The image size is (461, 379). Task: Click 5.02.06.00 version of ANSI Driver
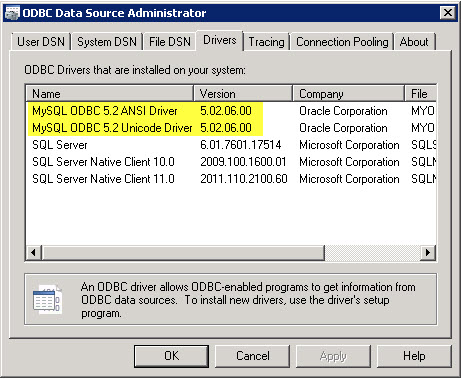click(226, 111)
